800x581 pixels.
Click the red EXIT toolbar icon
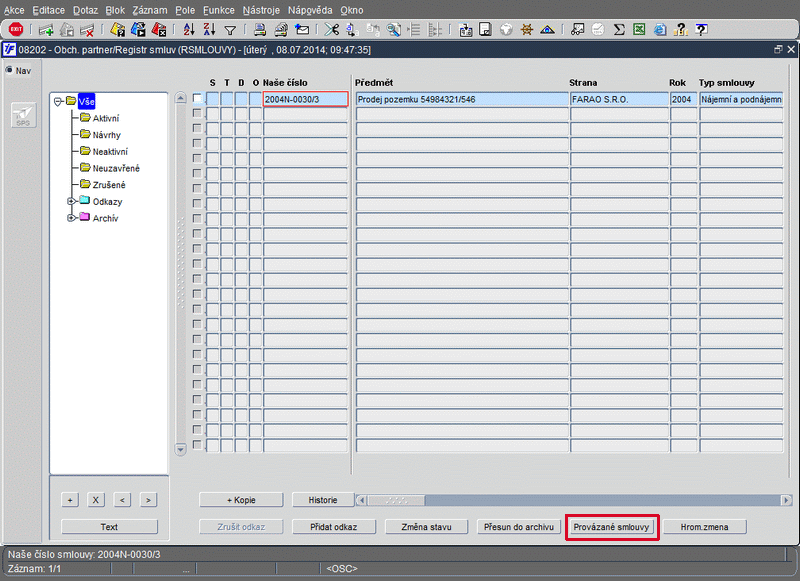[16, 30]
